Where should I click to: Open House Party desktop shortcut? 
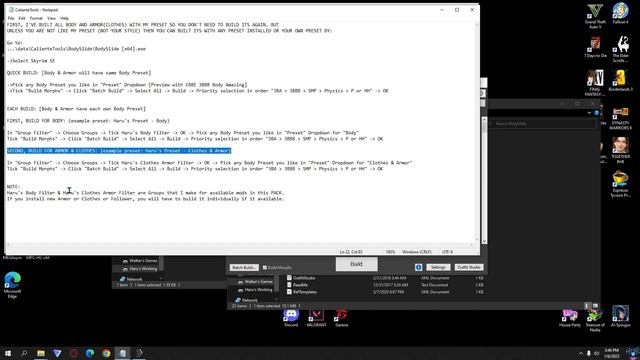(x=570, y=318)
